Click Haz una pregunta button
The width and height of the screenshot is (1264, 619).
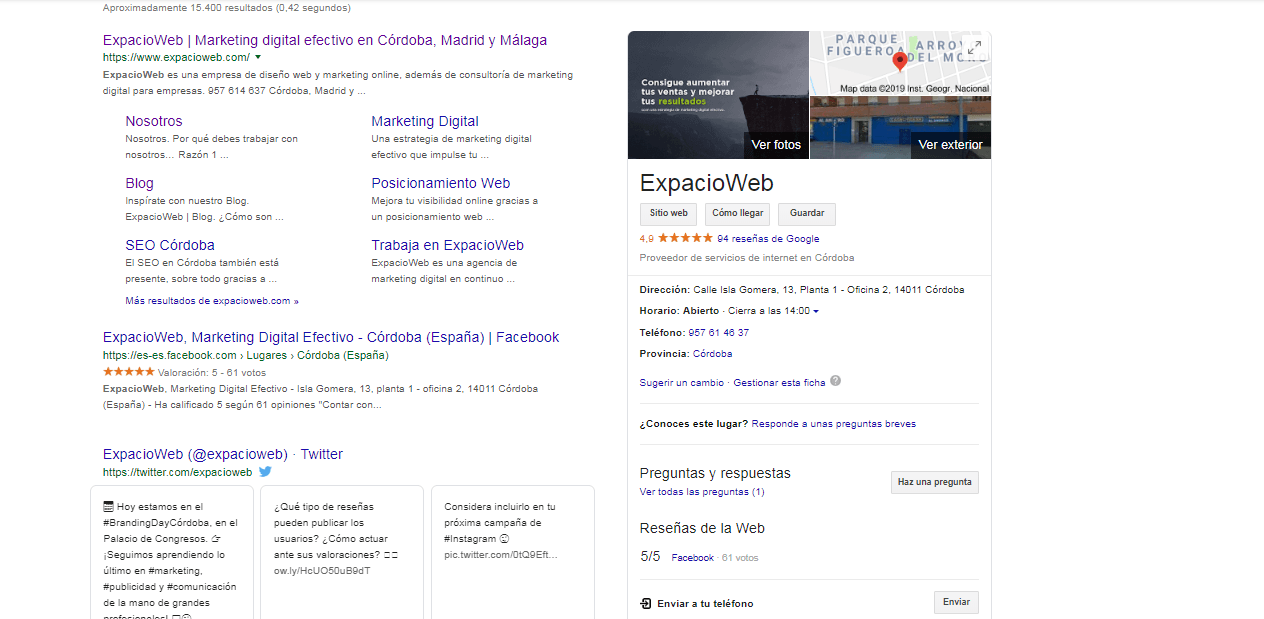tap(934, 482)
